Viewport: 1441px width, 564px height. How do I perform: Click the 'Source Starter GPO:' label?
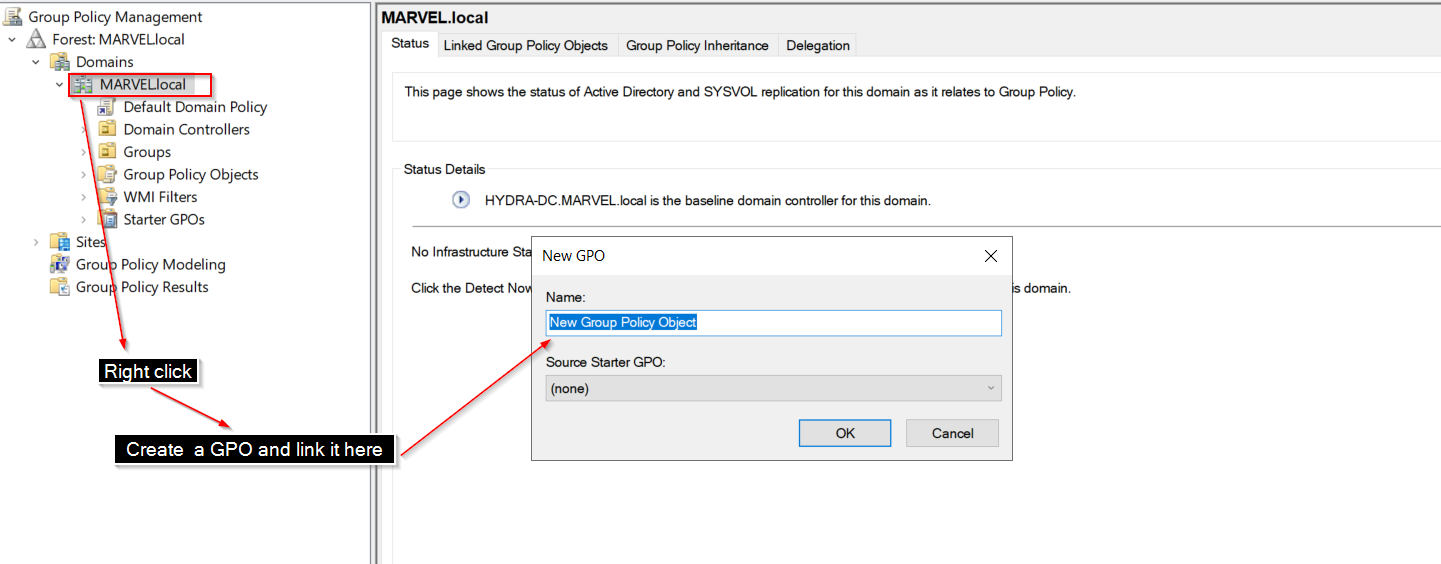point(605,362)
